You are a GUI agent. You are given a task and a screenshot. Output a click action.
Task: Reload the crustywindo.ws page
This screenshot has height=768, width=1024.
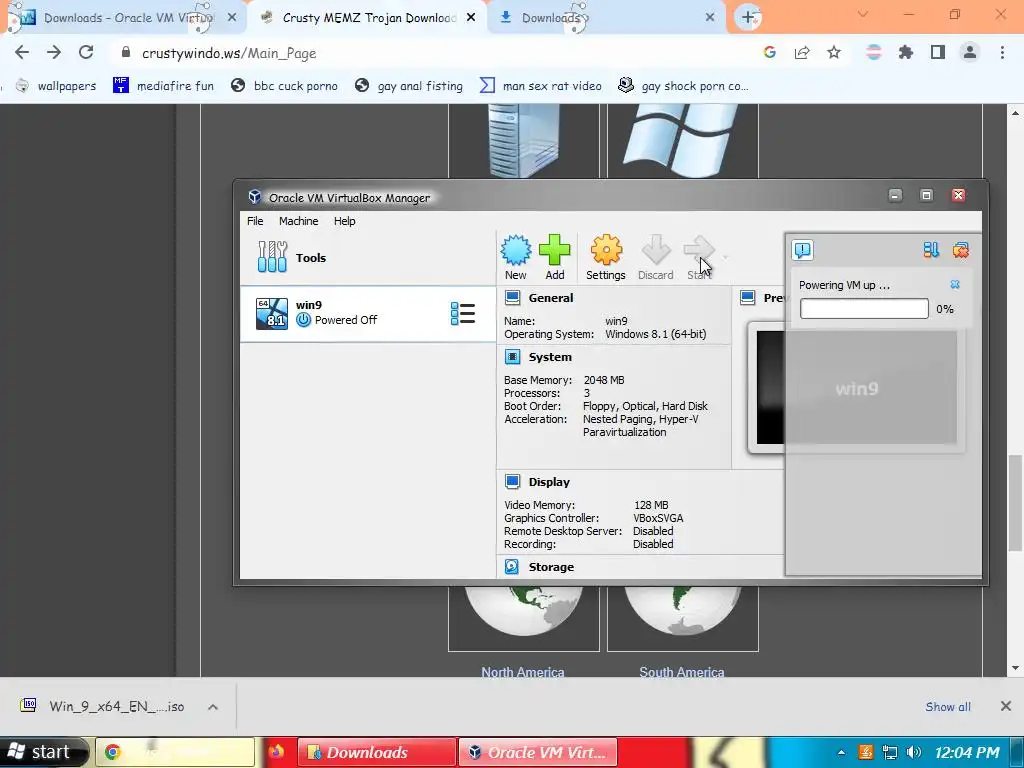[86, 52]
